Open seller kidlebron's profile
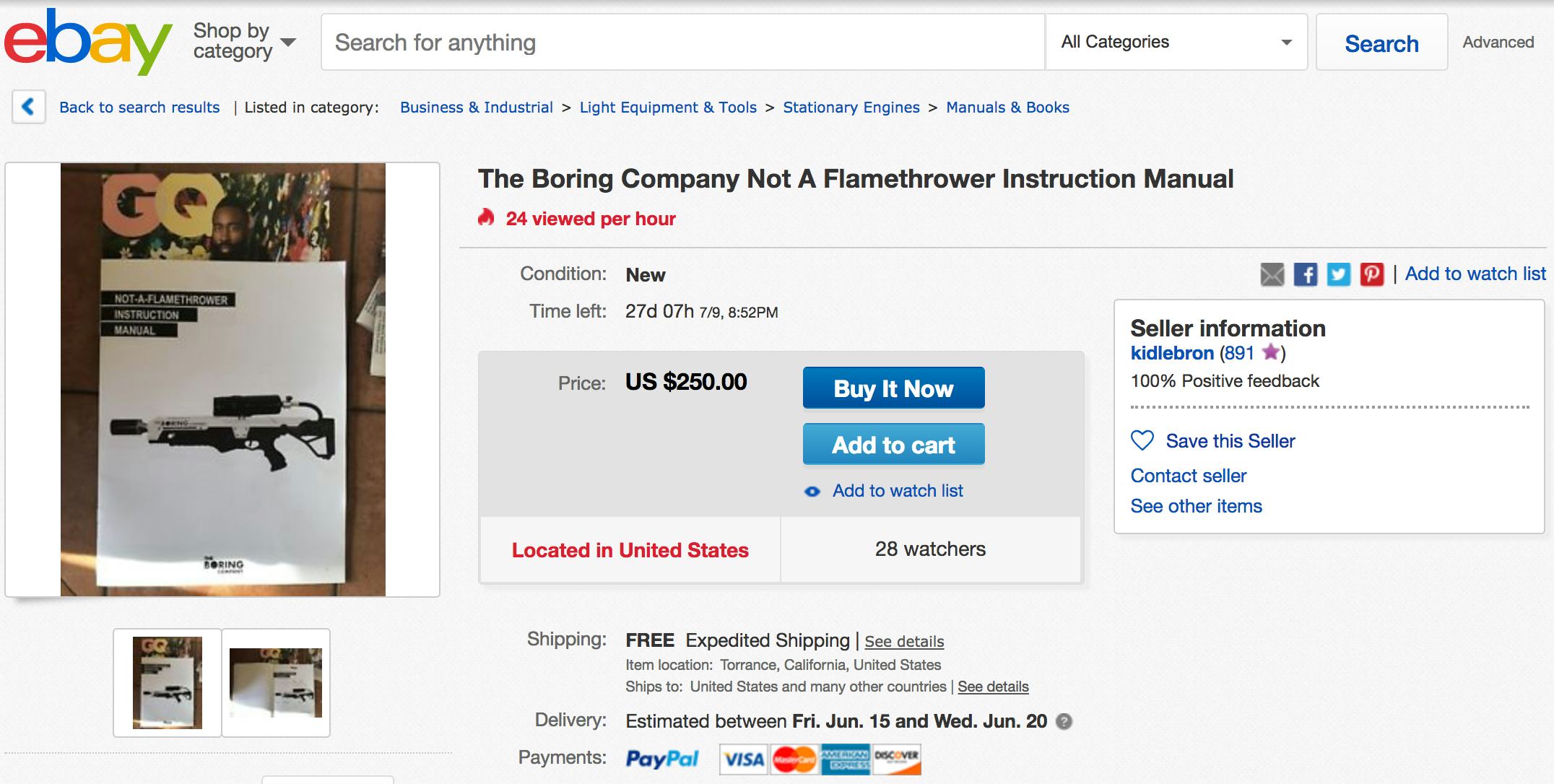 (1172, 353)
